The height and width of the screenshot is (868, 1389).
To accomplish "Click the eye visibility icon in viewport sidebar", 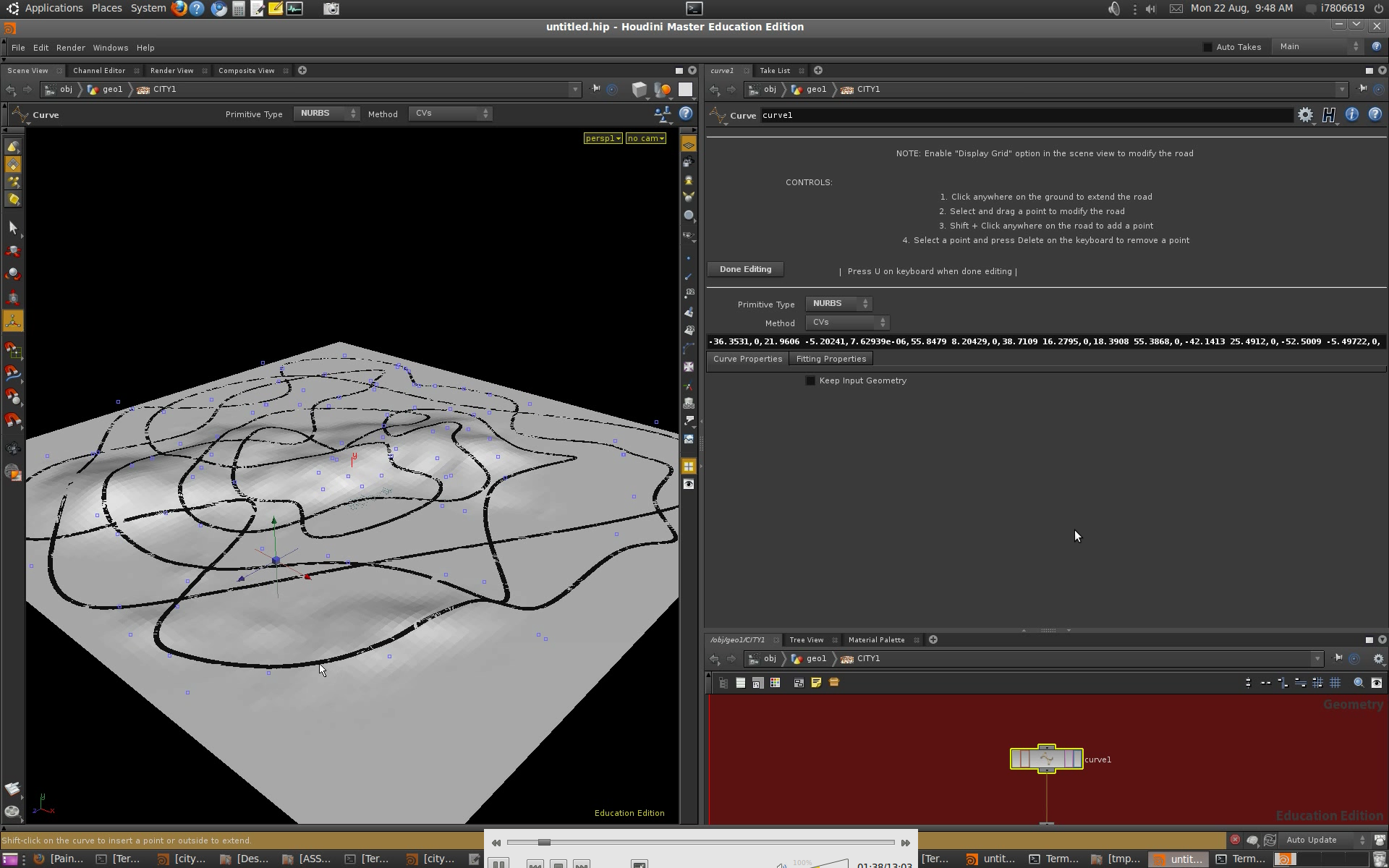I will [689, 484].
